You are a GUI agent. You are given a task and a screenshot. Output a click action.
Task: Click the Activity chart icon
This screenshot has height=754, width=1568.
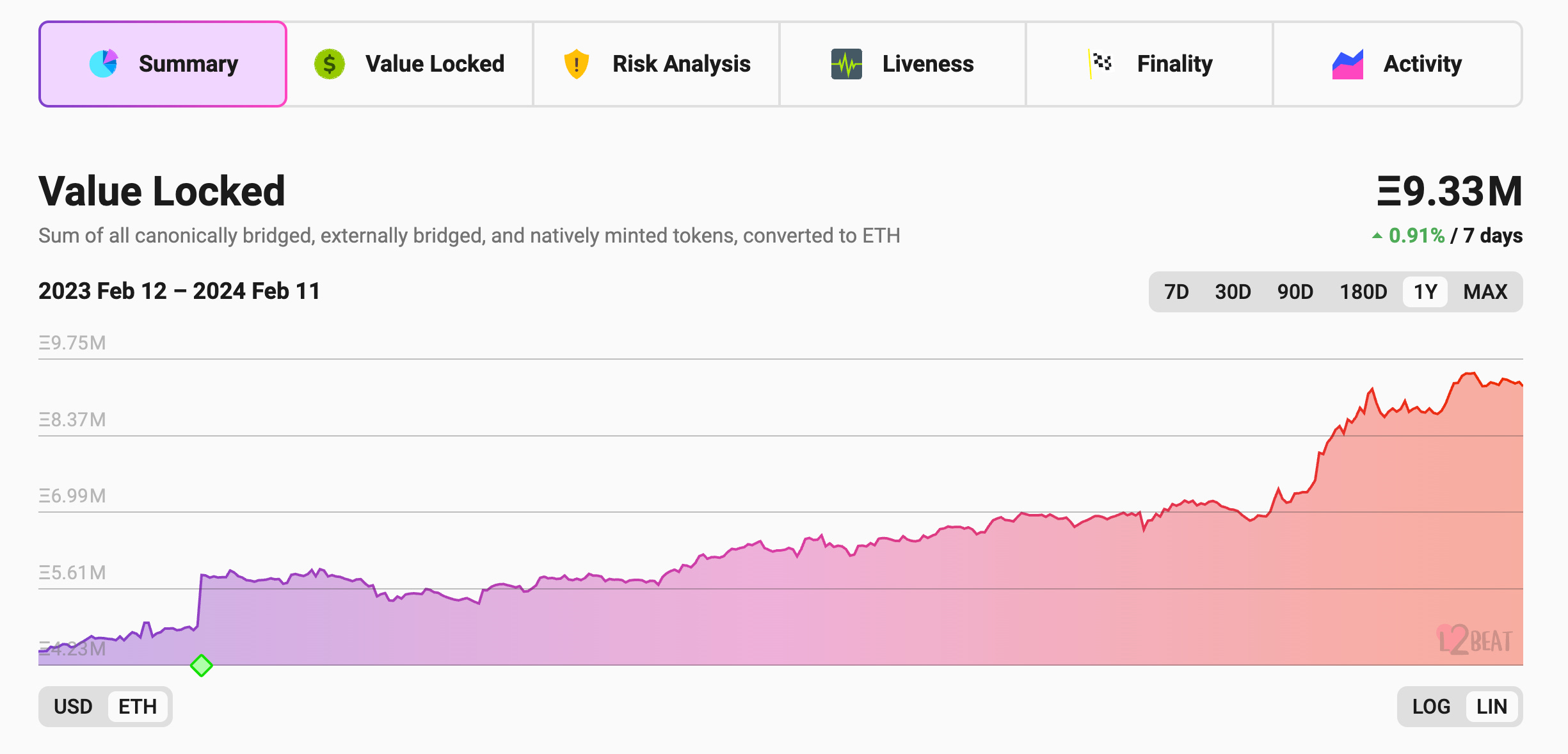[x=1347, y=64]
